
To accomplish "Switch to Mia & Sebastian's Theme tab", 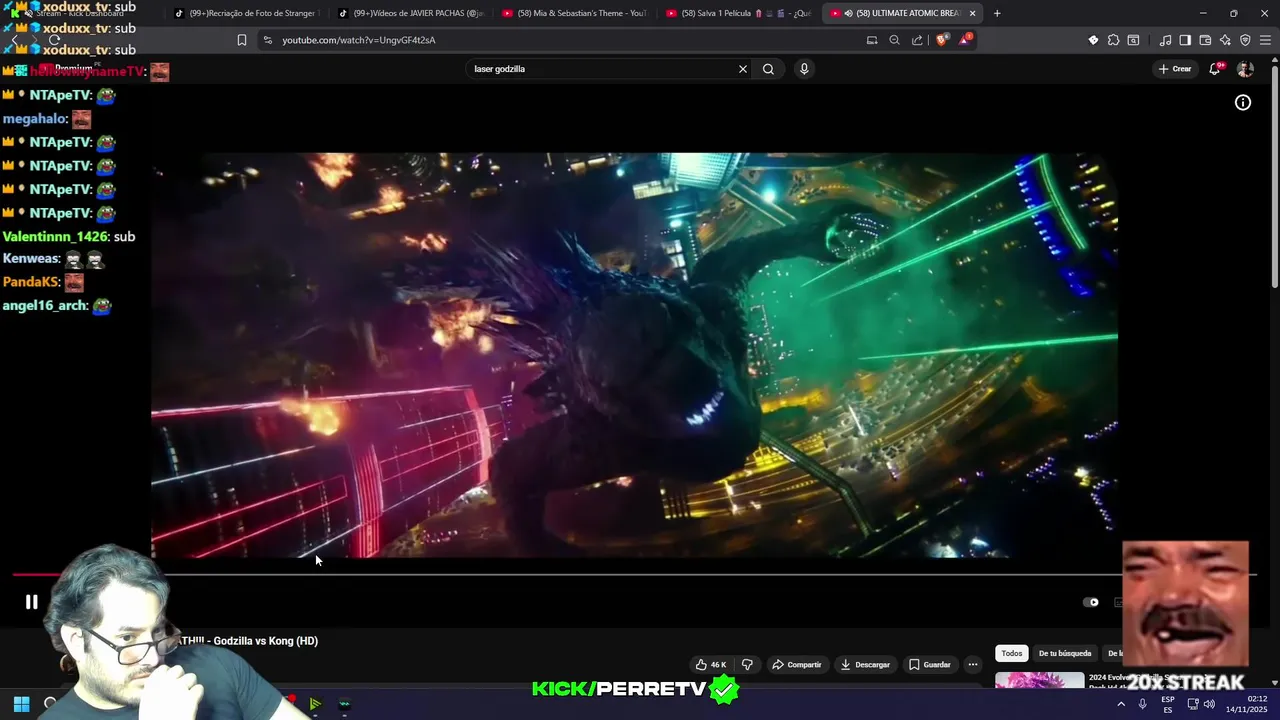I will point(573,13).
